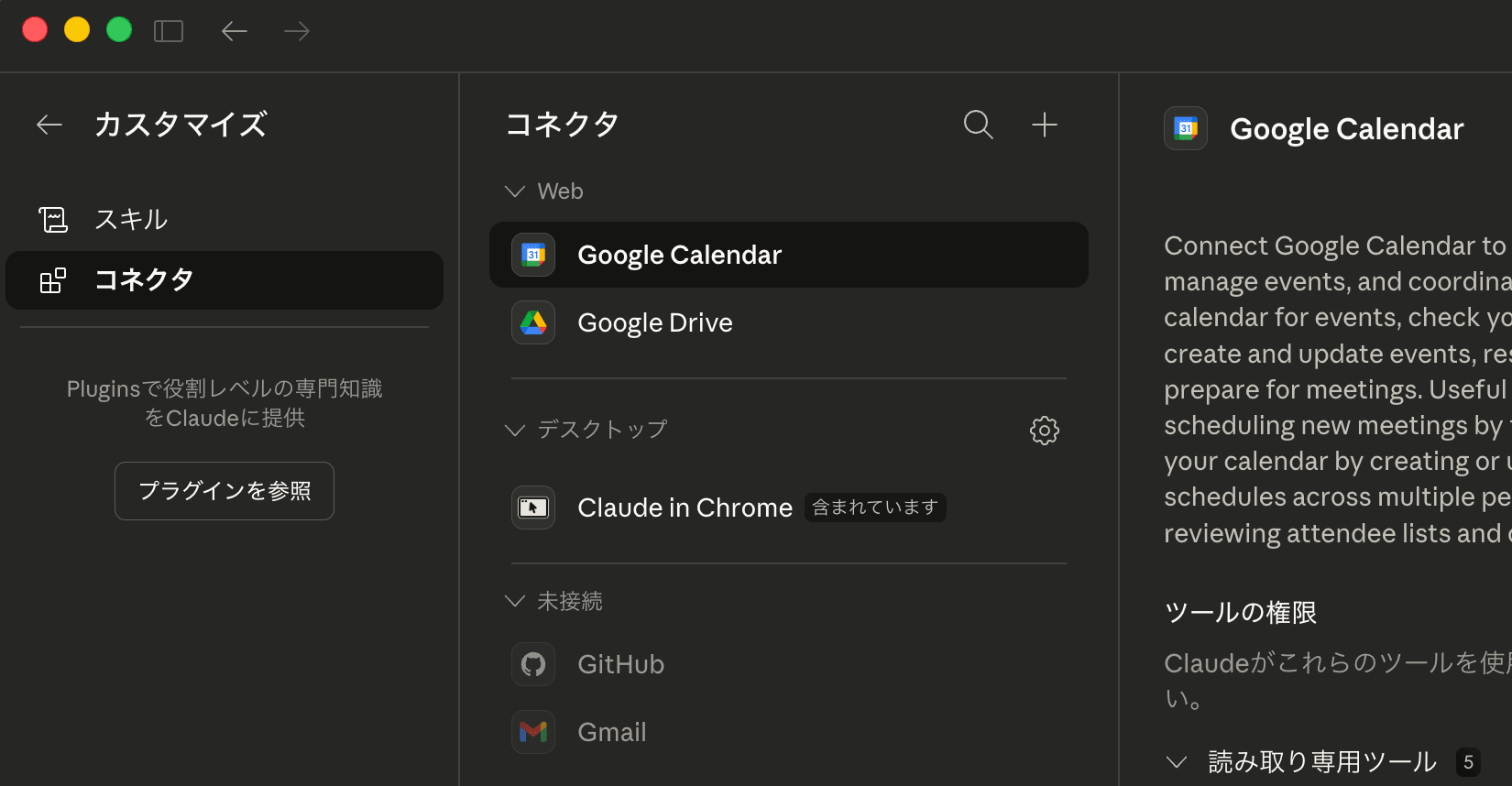The height and width of the screenshot is (786, 1512).
Task: Select the Google Calendar connector
Action: tap(679, 255)
